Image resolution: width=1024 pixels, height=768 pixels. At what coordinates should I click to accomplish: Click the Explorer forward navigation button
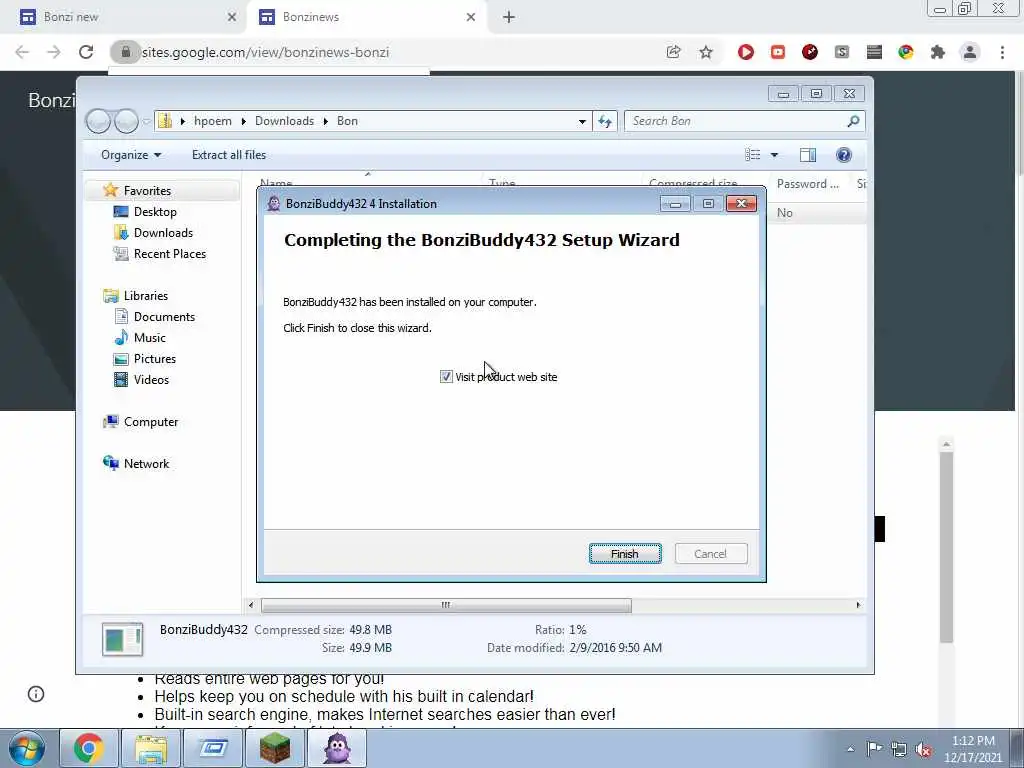click(x=126, y=121)
